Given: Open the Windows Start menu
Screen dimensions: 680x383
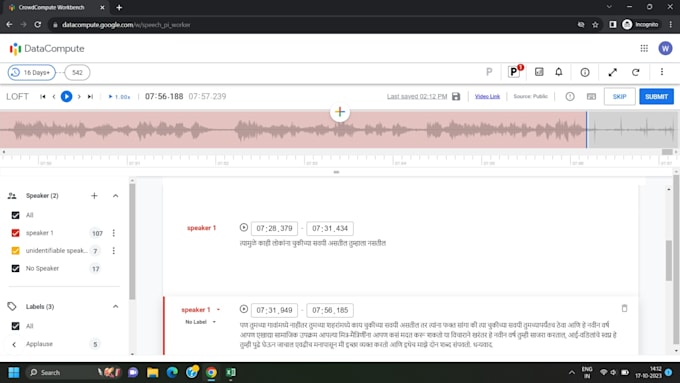Looking at the screenshot, I should pyautogui.click(x=14, y=373).
